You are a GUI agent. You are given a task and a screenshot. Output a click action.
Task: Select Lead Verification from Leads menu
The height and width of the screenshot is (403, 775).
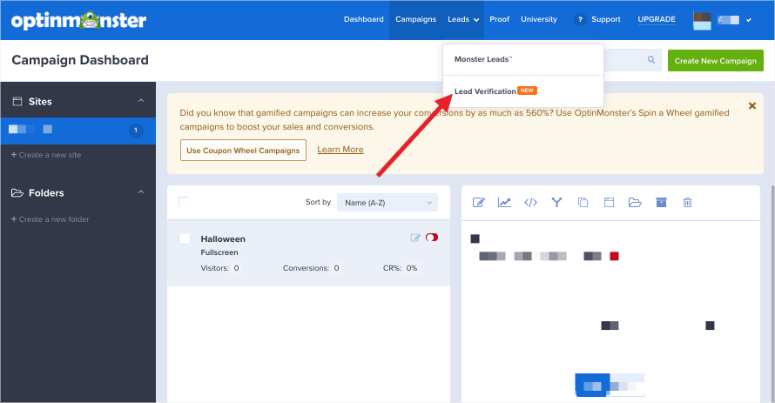[x=486, y=91]
